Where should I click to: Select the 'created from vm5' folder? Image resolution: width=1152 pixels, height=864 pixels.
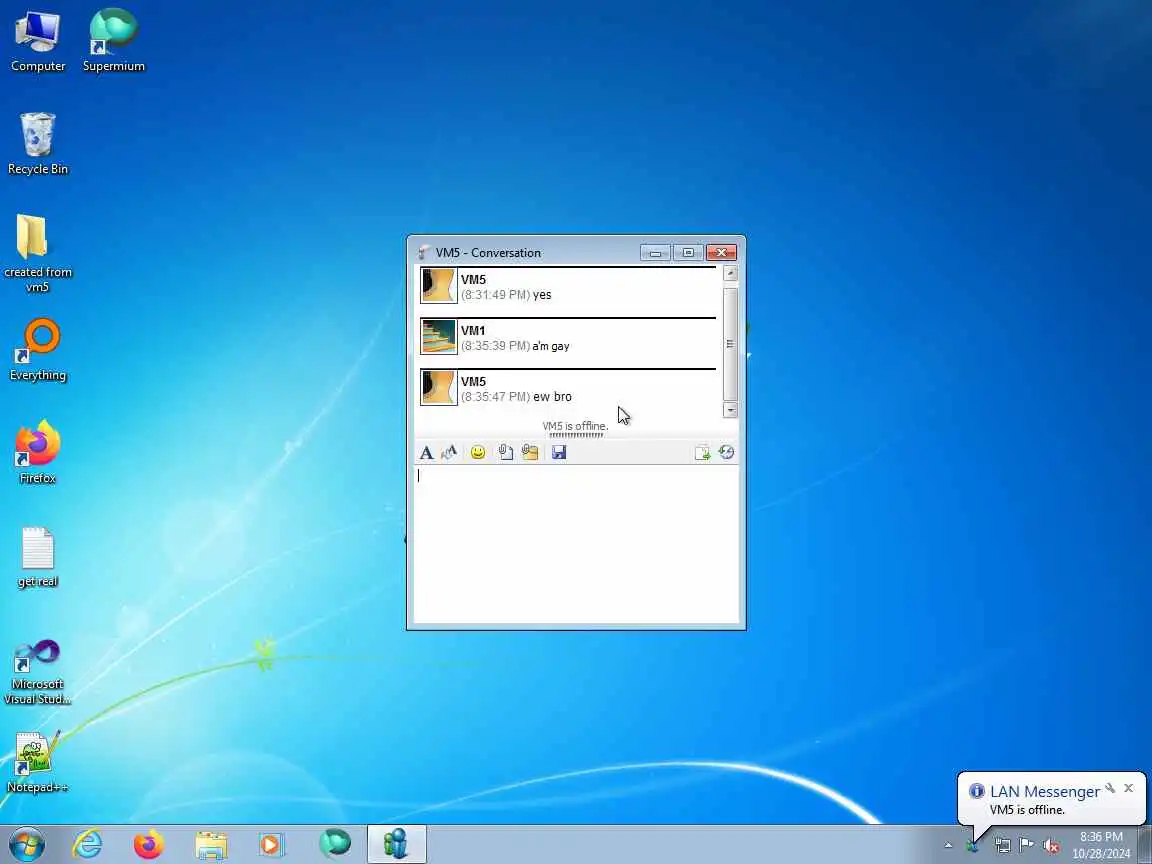[x=37, y=253]
